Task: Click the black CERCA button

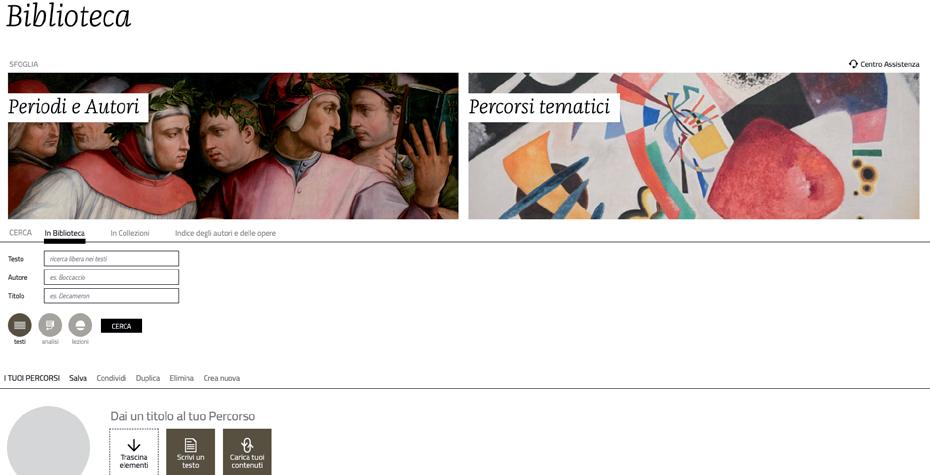Action: pos(122,326)
